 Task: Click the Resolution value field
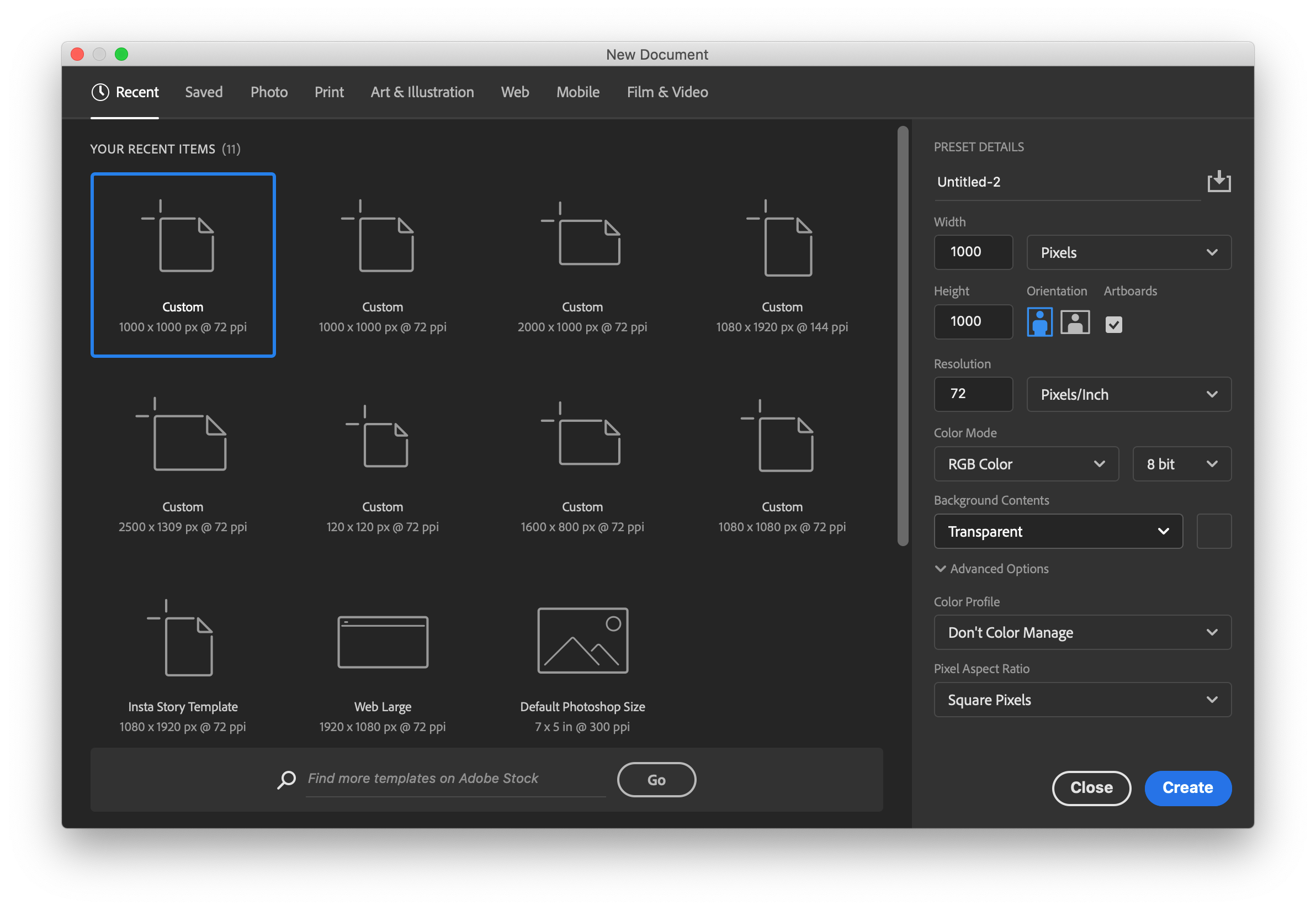pos(973,393)
